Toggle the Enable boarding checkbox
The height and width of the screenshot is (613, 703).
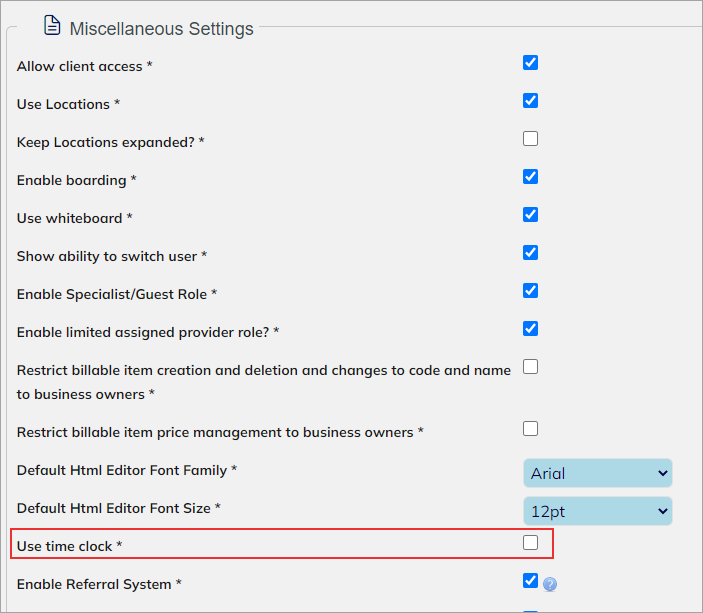530,177
